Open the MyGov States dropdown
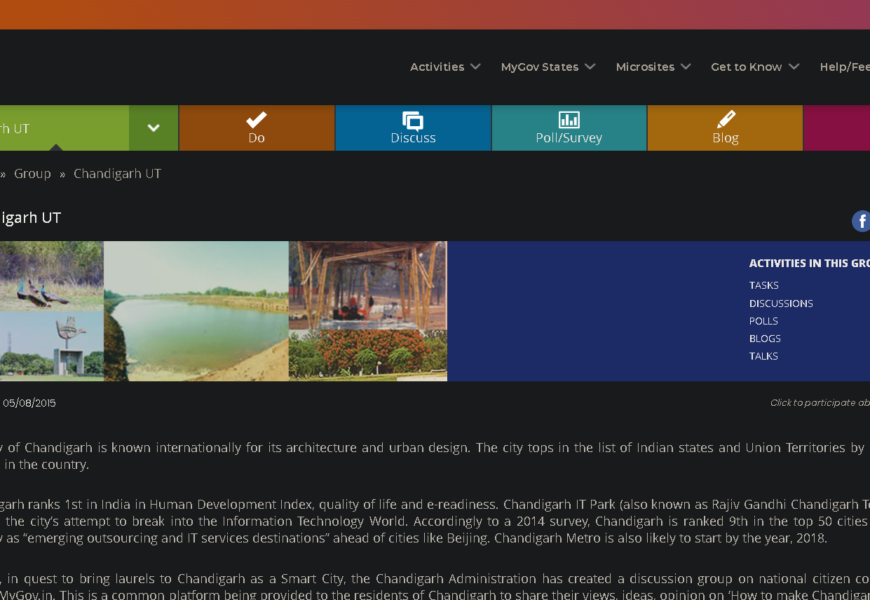The image size is (870, 600). [548, 67]
